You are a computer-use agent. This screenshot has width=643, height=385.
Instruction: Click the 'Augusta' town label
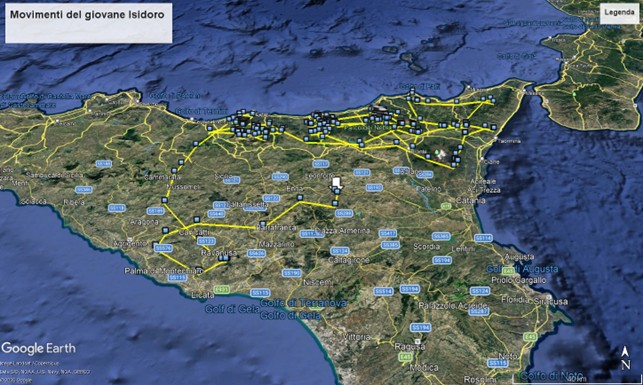[519, 257]
